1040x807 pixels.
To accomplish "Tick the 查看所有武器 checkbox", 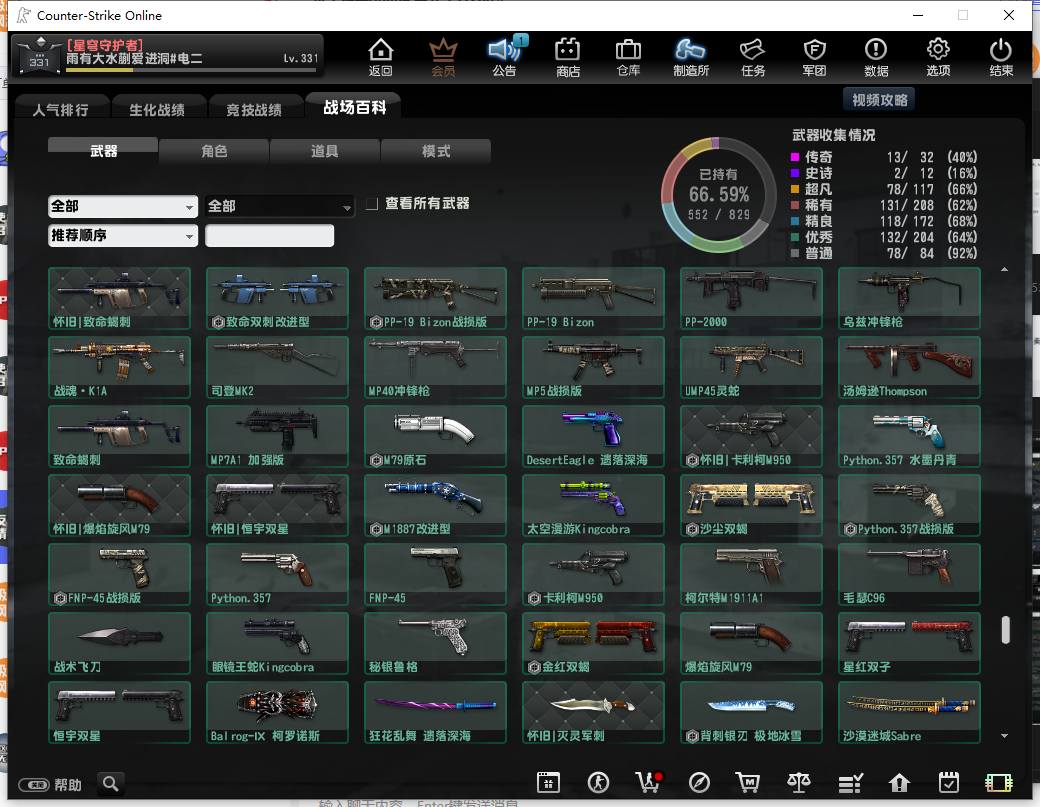I will [372, 204].
